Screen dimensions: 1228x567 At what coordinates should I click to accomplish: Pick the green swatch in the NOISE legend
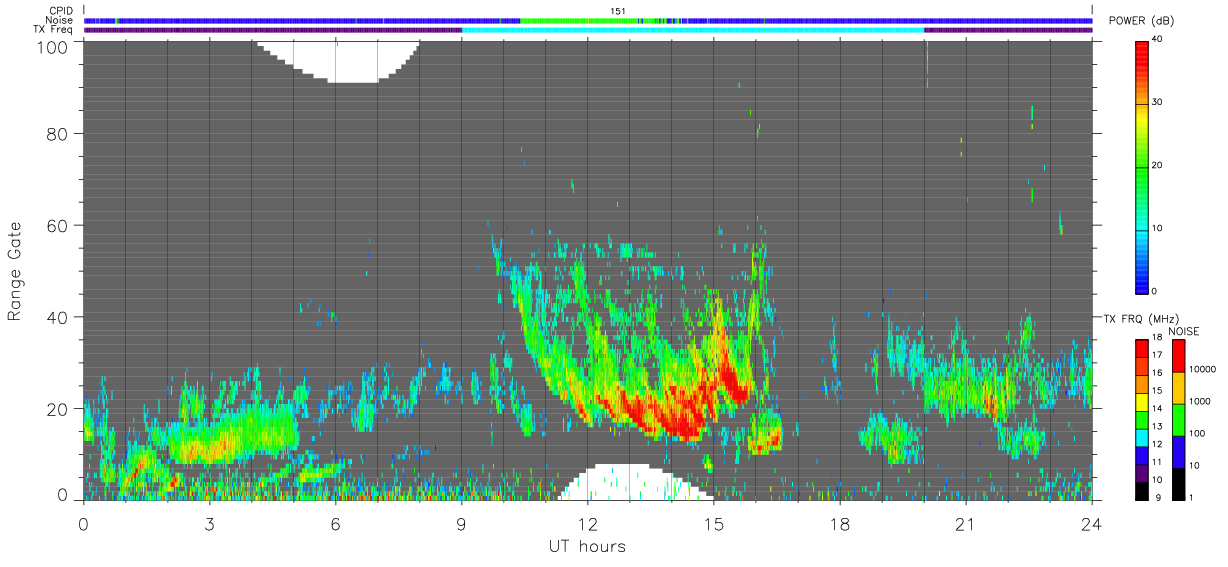coord(1177,420)
